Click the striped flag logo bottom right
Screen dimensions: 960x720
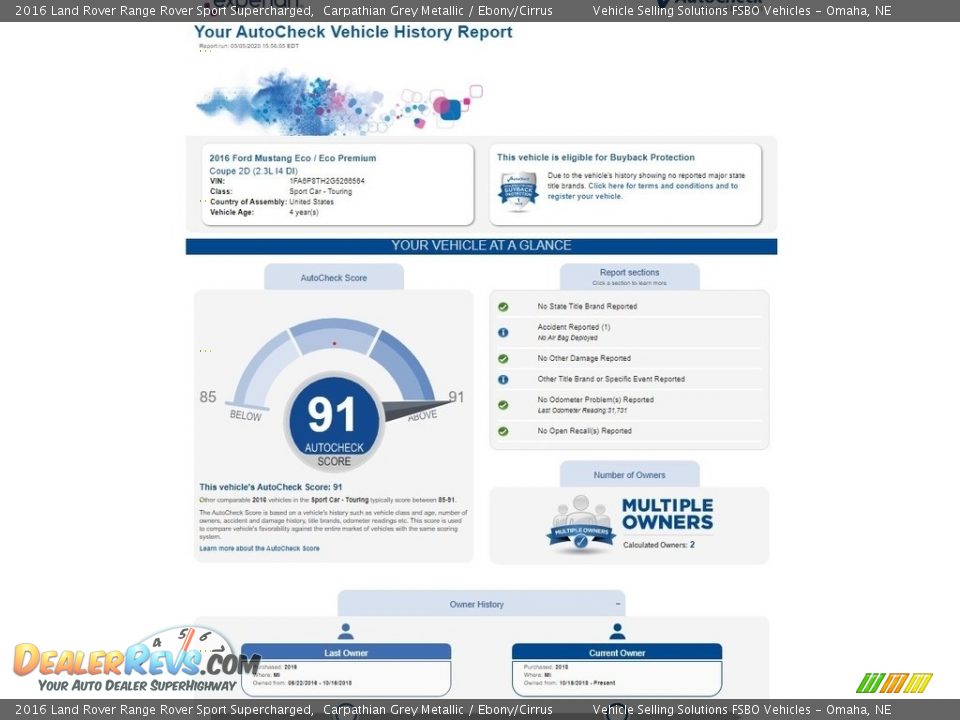[x=894, y=683]
